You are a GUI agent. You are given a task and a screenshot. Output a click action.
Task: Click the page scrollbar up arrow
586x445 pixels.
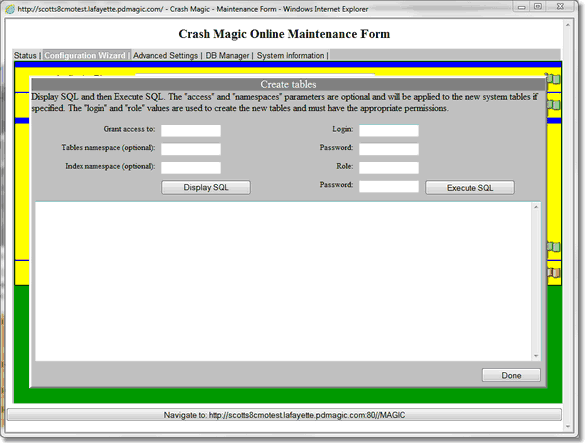(568, 25)
